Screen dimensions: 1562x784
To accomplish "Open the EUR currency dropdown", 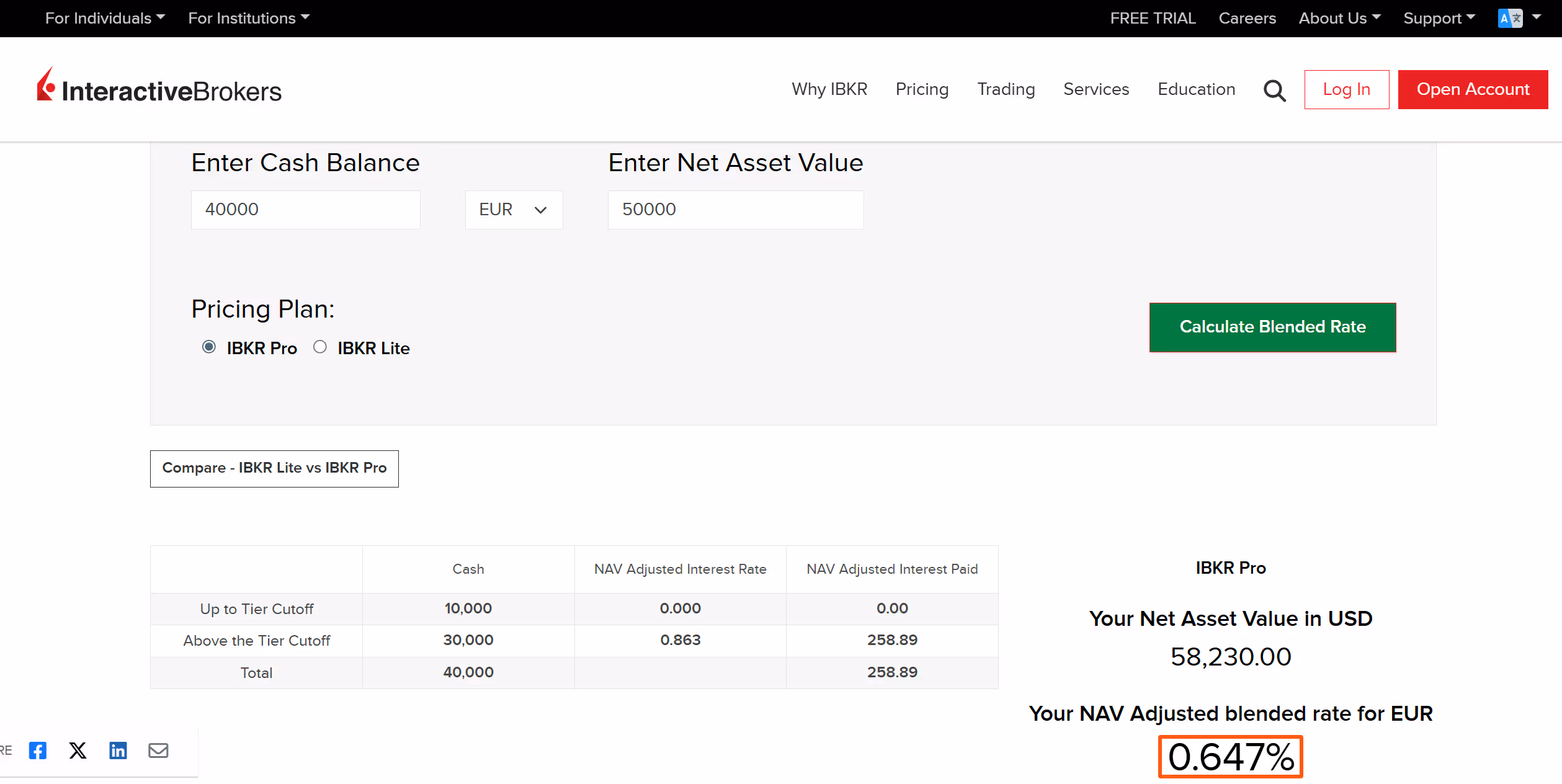I will [x=514, y=210].
